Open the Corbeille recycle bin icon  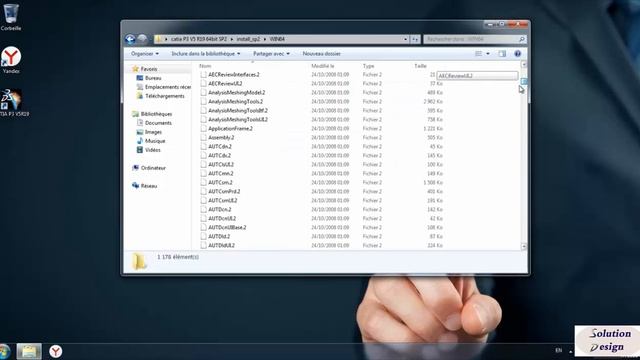pyautogui.click(x=11, y=17)
